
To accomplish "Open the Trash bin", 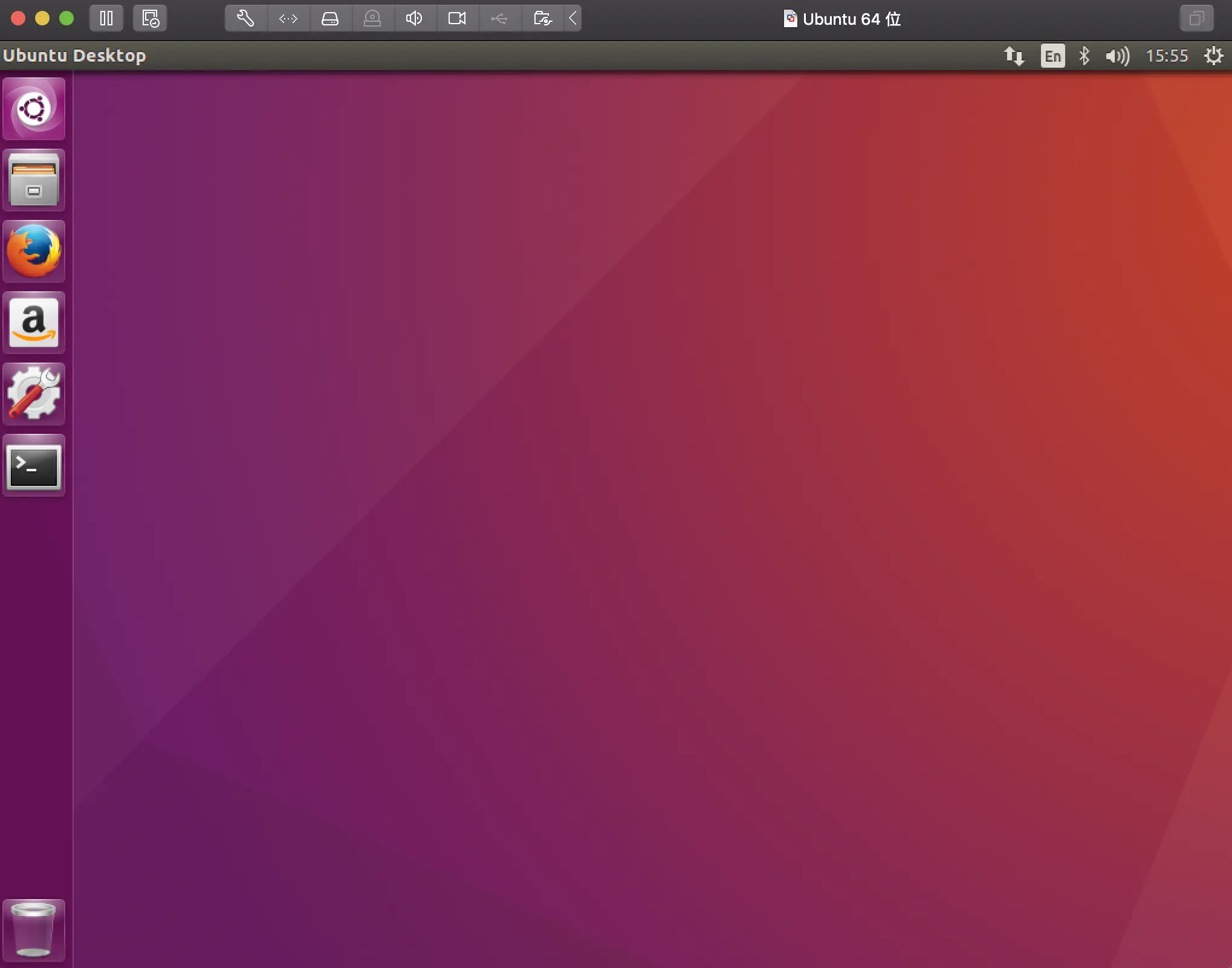I will coord(34,930).
